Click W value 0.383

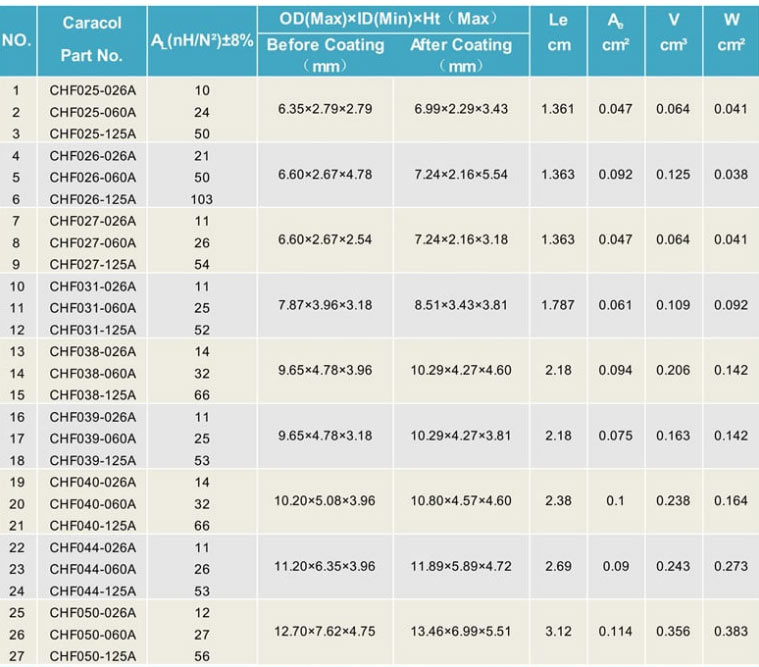(x=731, y=632)
